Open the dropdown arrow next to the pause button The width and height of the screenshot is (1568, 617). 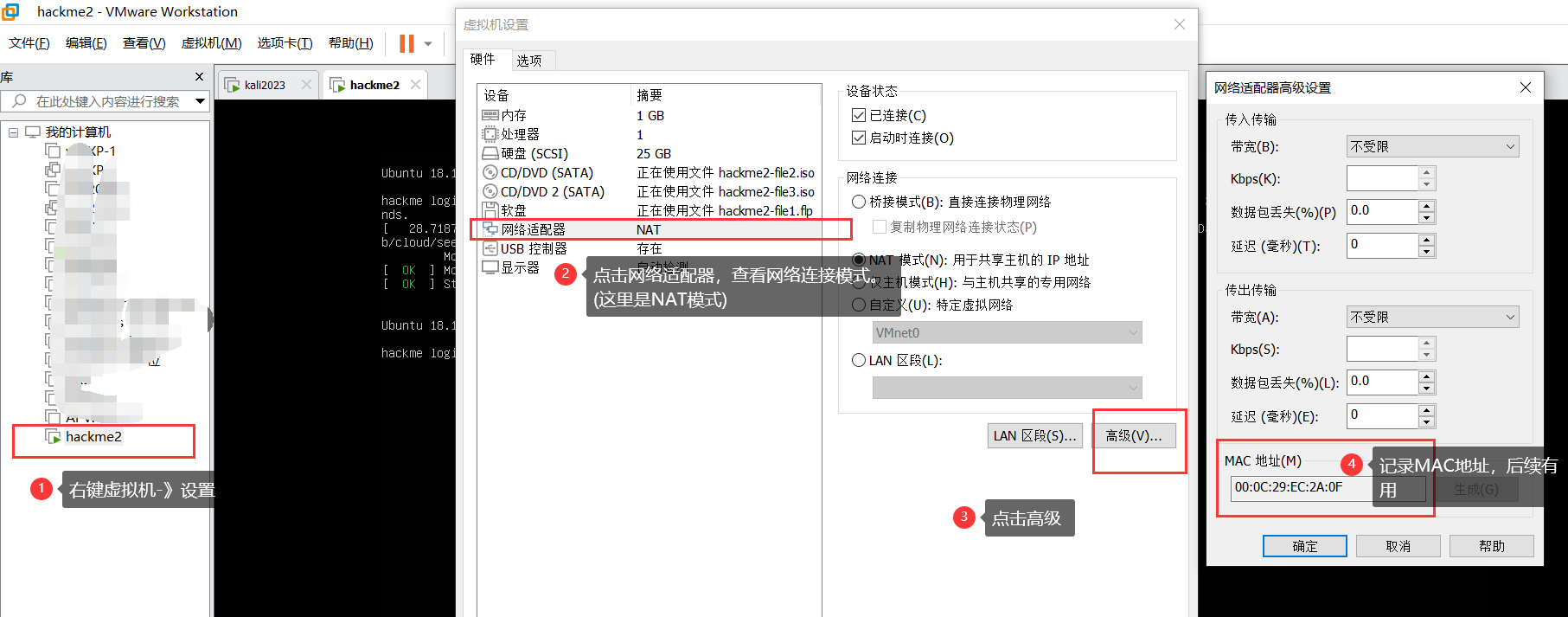428,43
